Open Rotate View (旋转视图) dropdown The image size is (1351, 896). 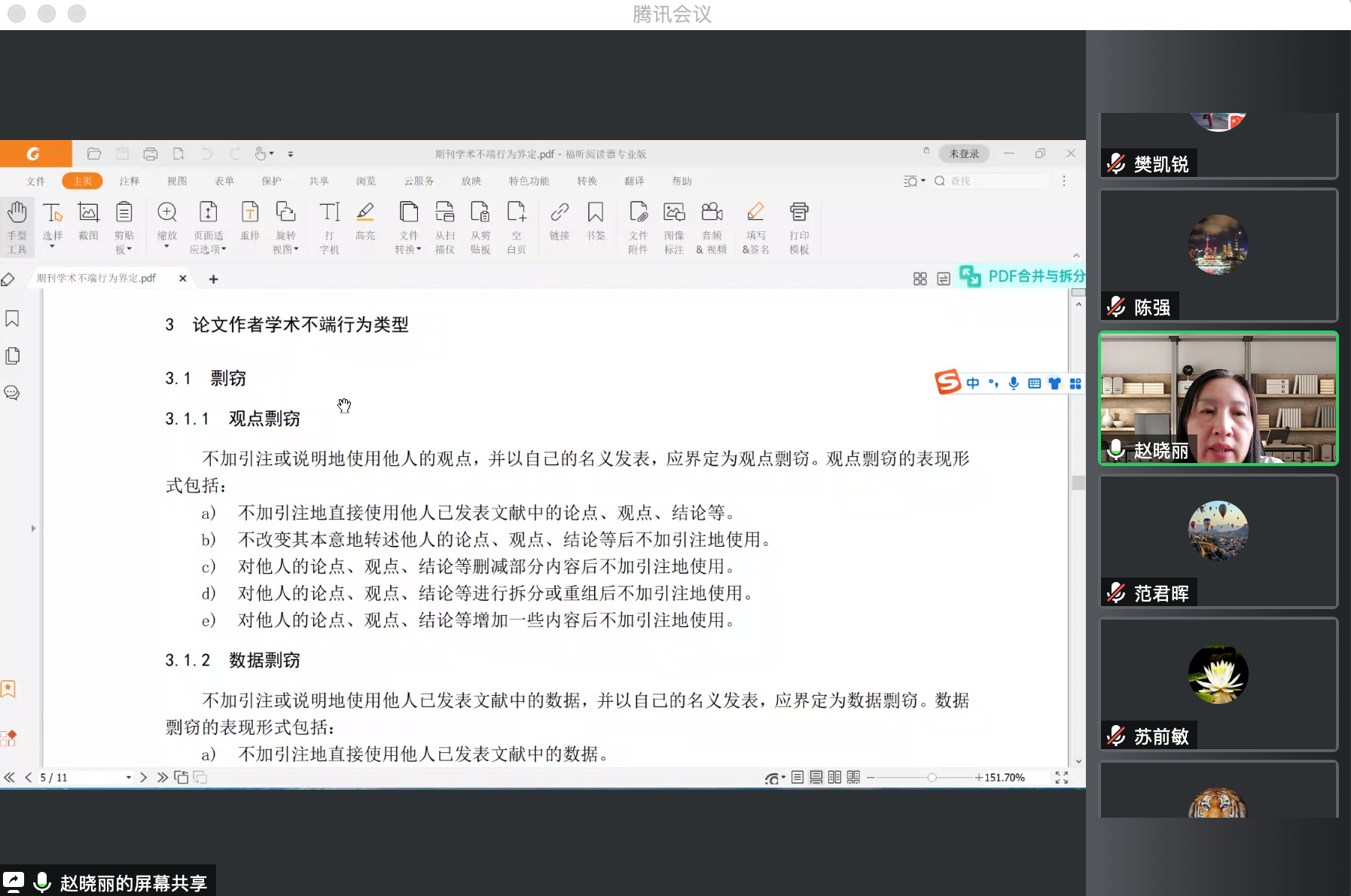point(285,249)
